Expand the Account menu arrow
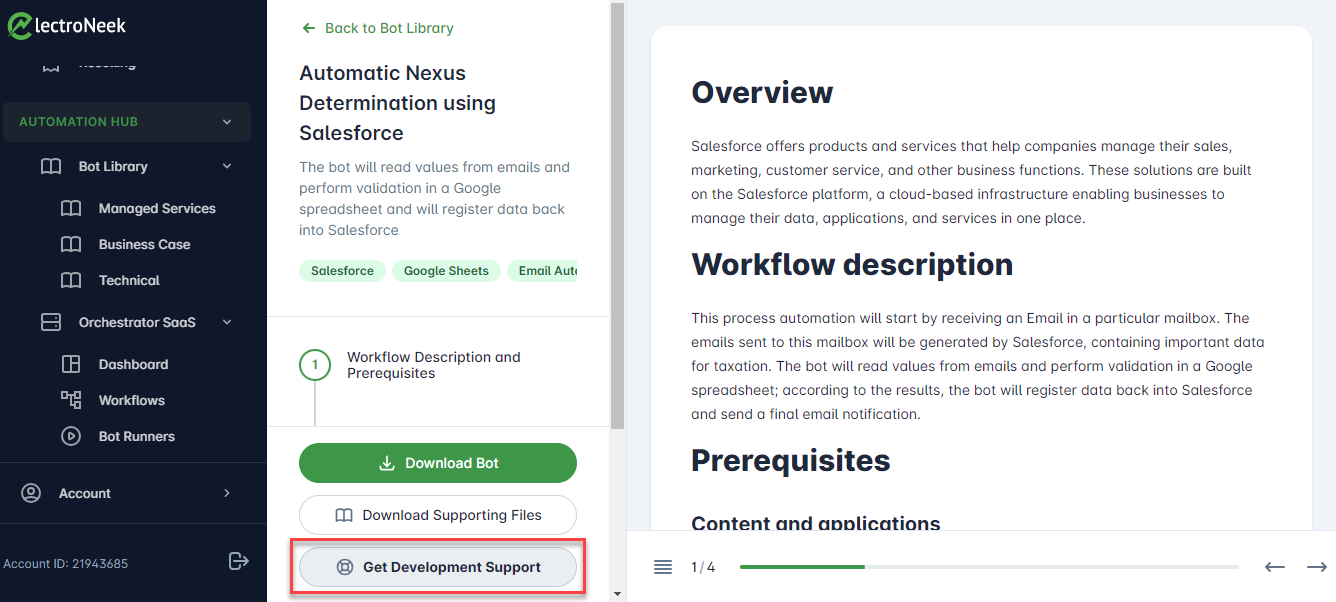 click(227, 493)
